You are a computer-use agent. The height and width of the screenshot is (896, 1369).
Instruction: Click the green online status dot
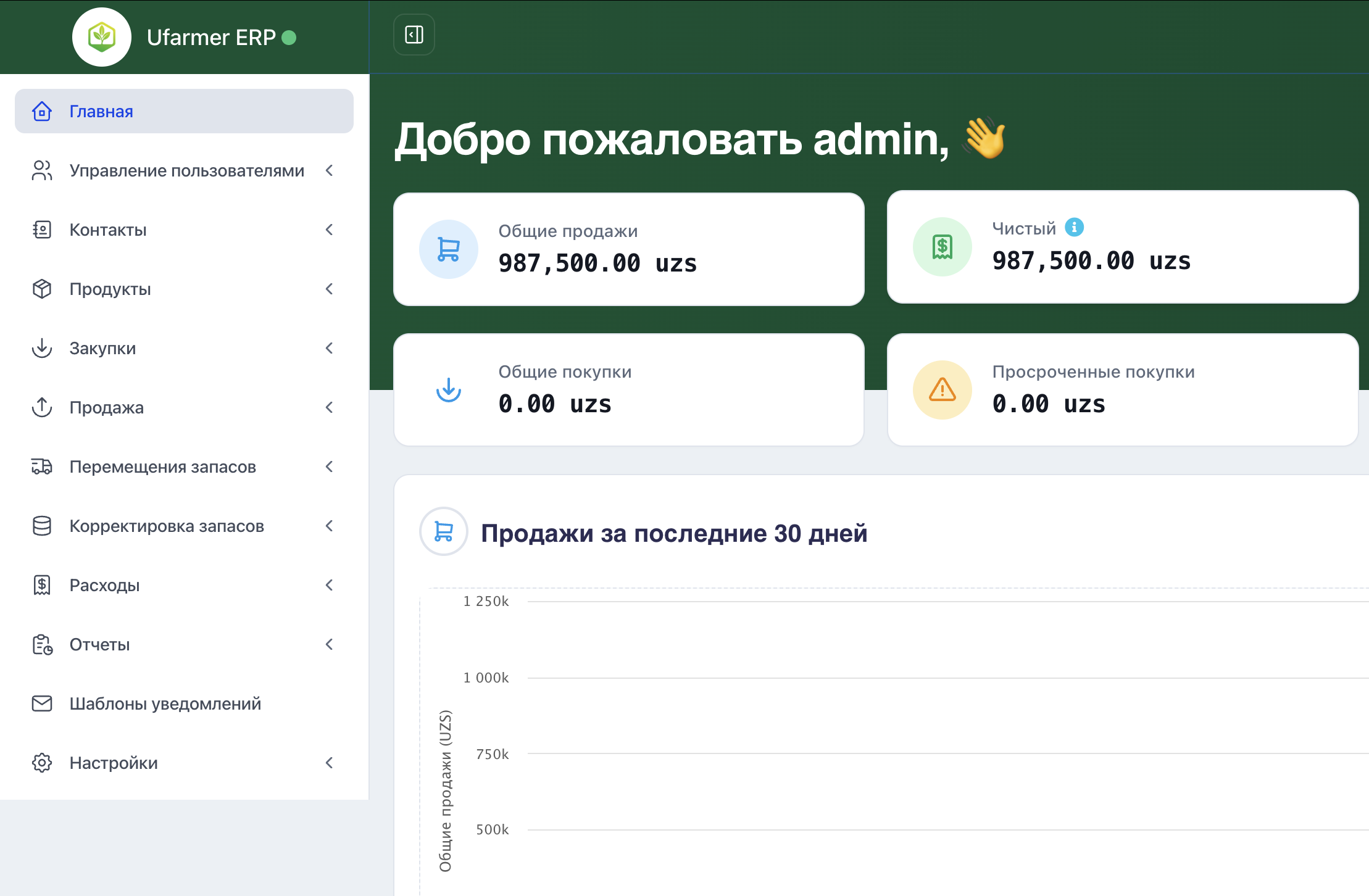coord(289,38)
